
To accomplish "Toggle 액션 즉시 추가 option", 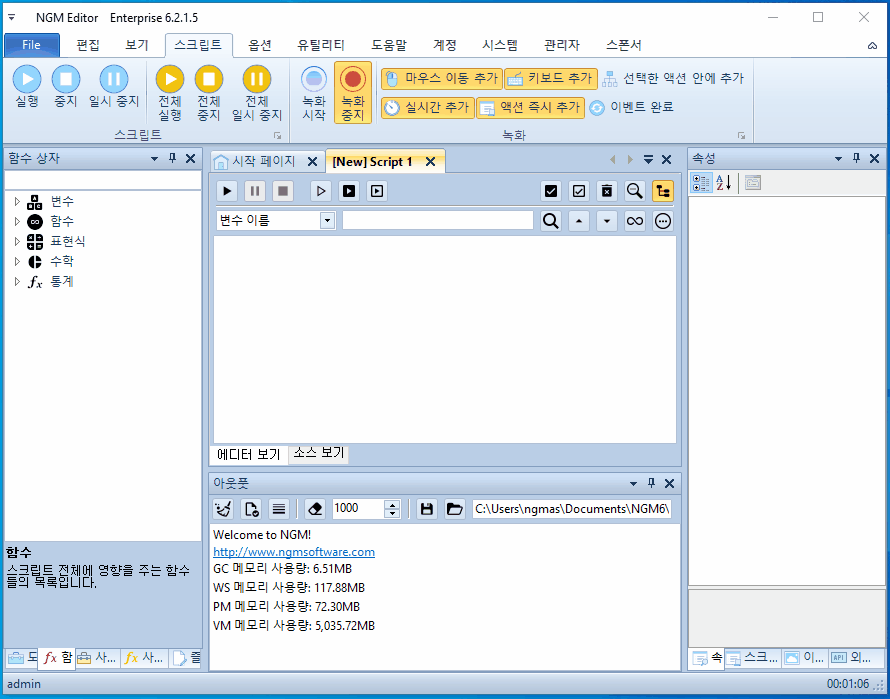I will 530,107.
